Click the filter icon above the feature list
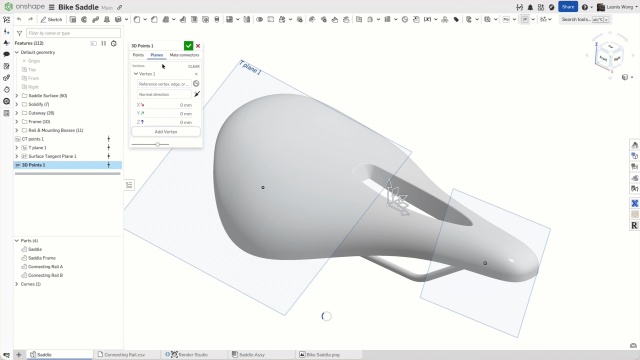The image size is (640, 360). (19, 33)
